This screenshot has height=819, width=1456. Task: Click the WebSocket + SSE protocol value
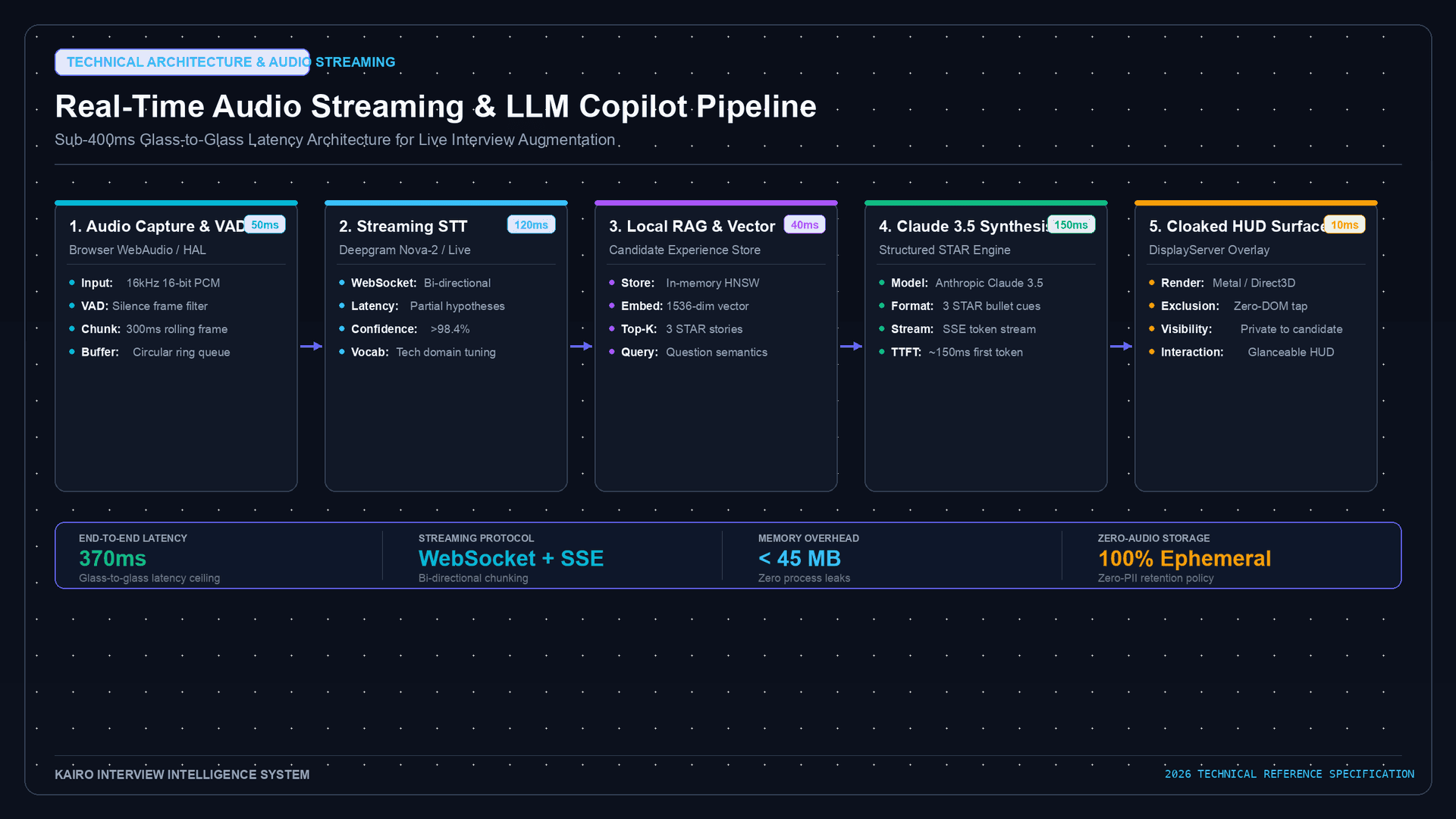coord(511,558)
